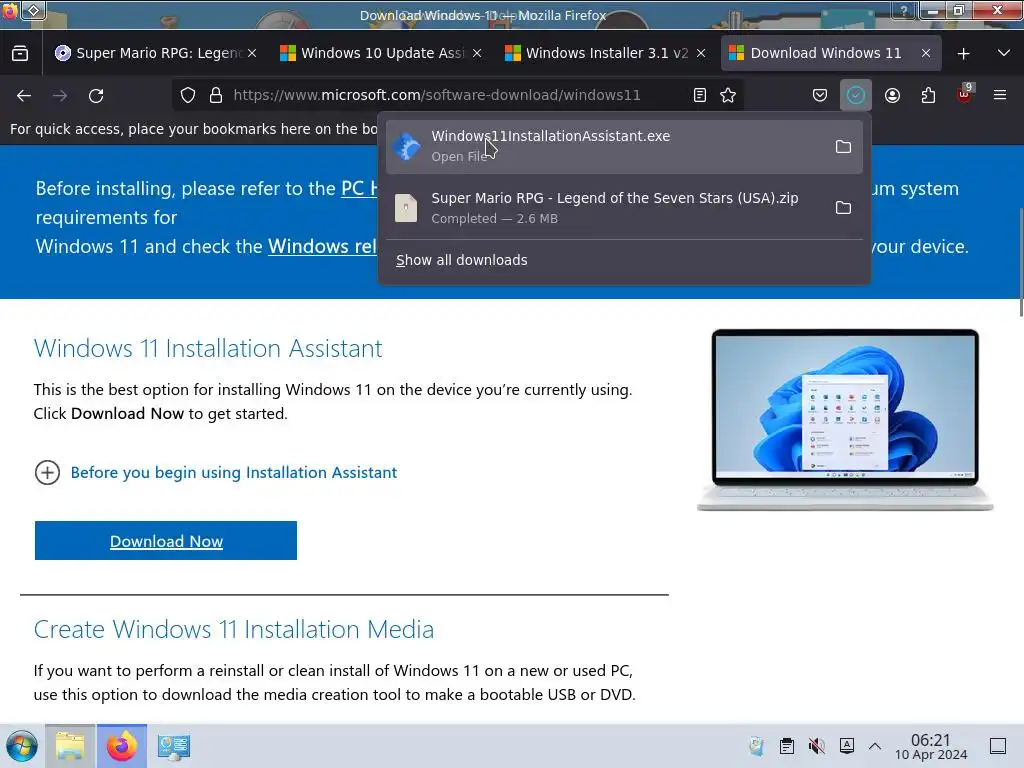This screenshot has width=1024, height=768.
Task: Close the Windows Installer 3.1 tab
Action: (x=701, y=53)
